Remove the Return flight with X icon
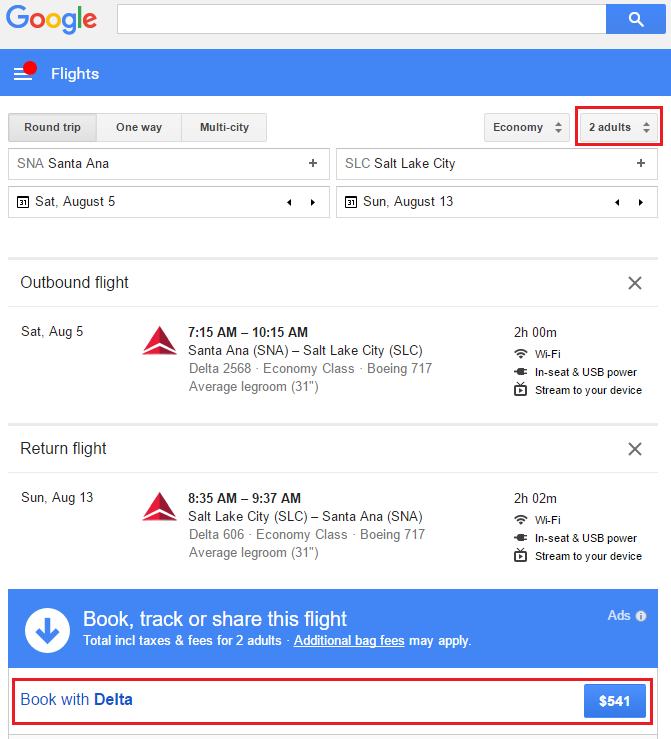This screenshot has width=671, height=739. (635, 449)
